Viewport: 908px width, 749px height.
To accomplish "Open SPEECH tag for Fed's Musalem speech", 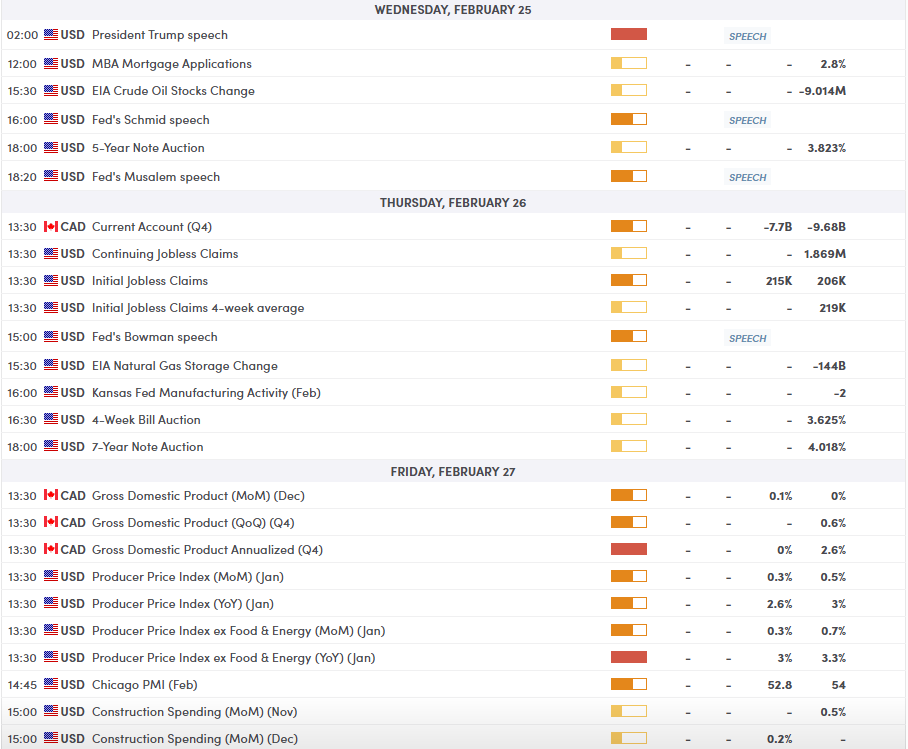I will coord(747,177).
